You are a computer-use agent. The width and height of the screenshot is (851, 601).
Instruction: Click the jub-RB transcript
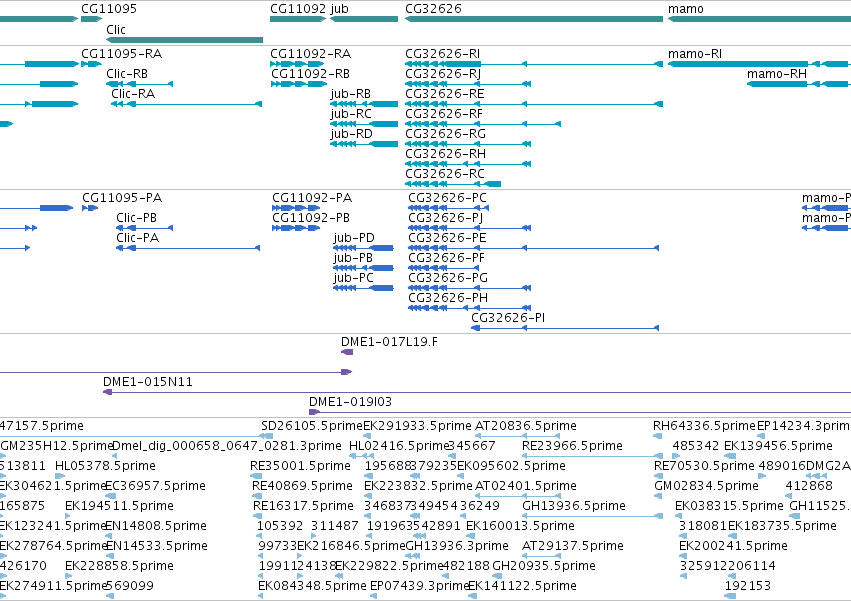coord(364,104)
